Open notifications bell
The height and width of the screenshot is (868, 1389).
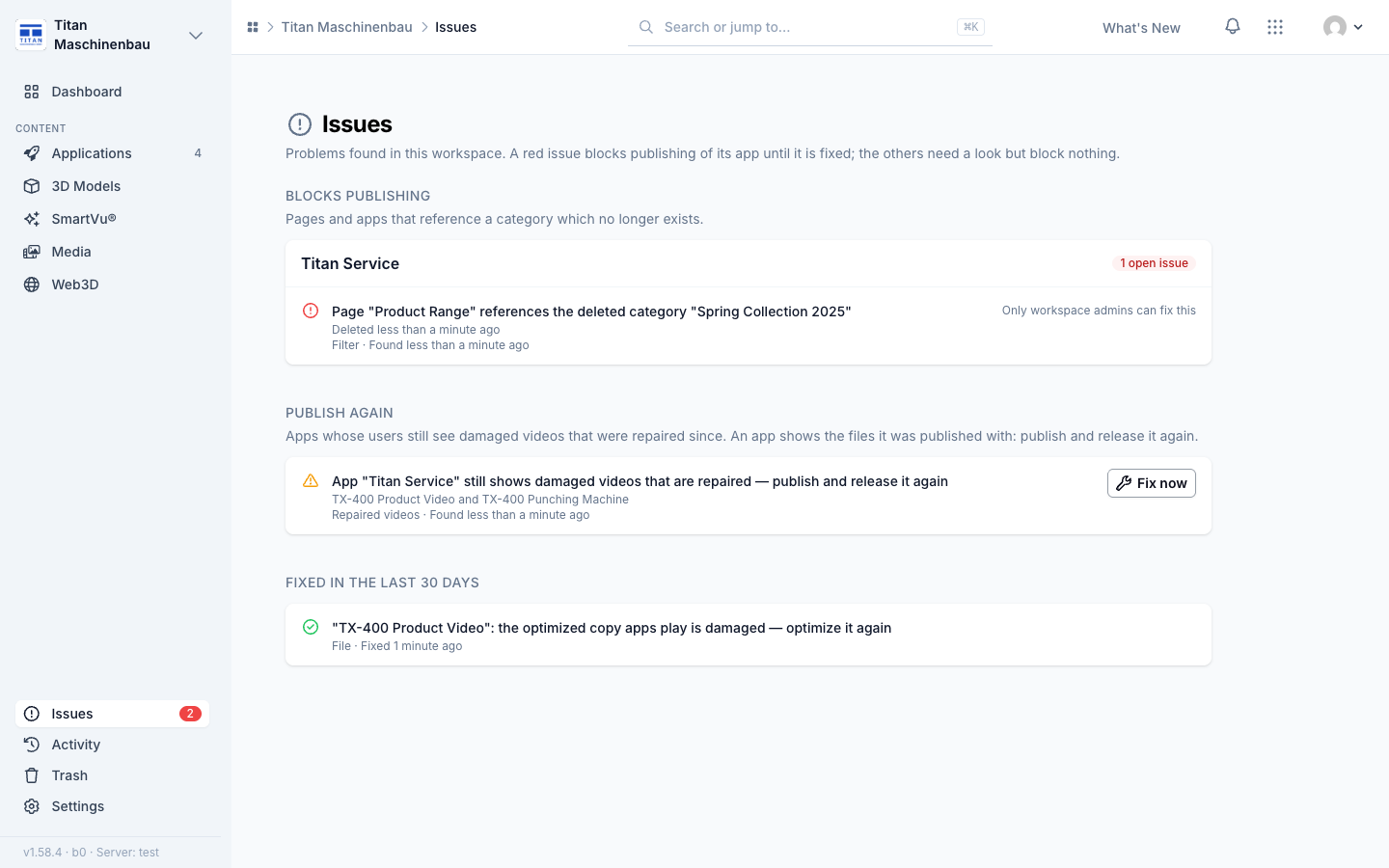click(1233, 27)
